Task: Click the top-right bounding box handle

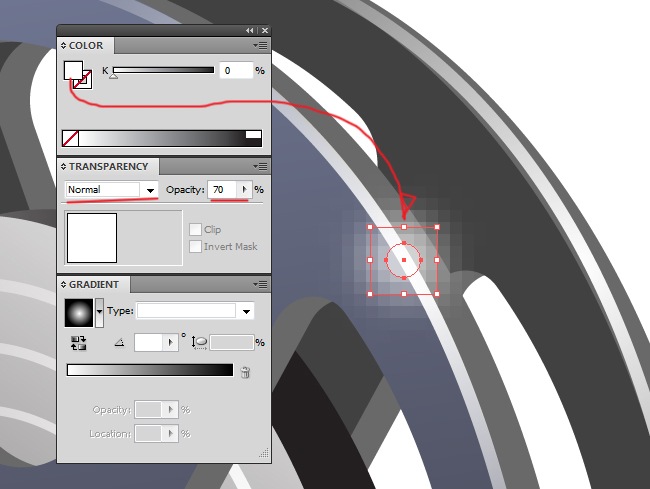Action: (x=437, y=227)
